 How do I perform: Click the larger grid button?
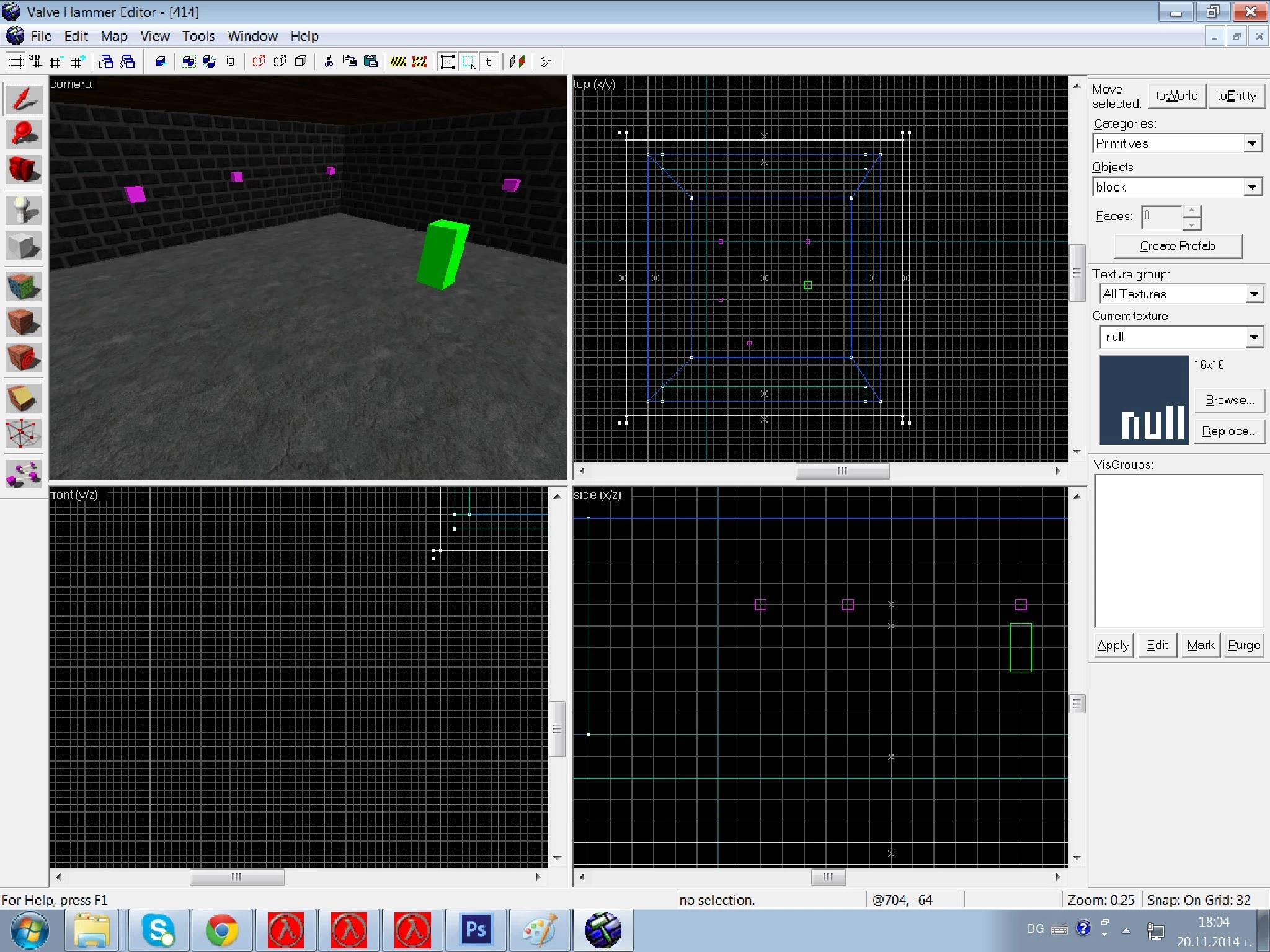77,61
